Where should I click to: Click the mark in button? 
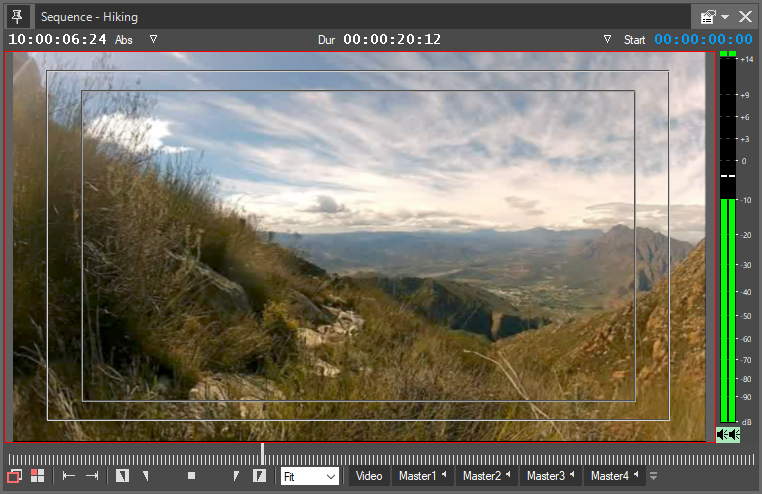(x=123, y=477)
